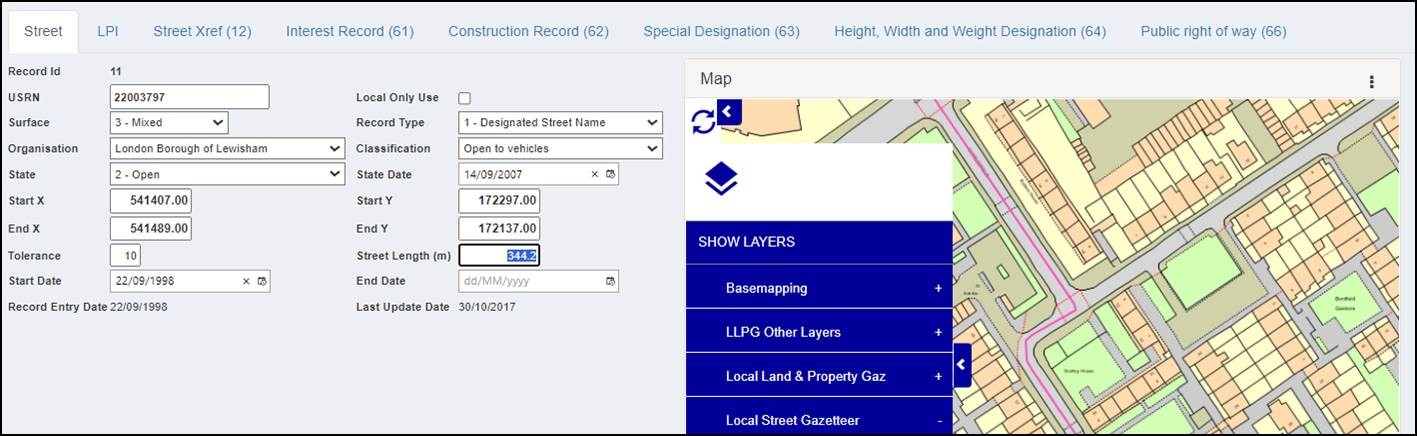Open the Organisation dropdown

(227, 148)
